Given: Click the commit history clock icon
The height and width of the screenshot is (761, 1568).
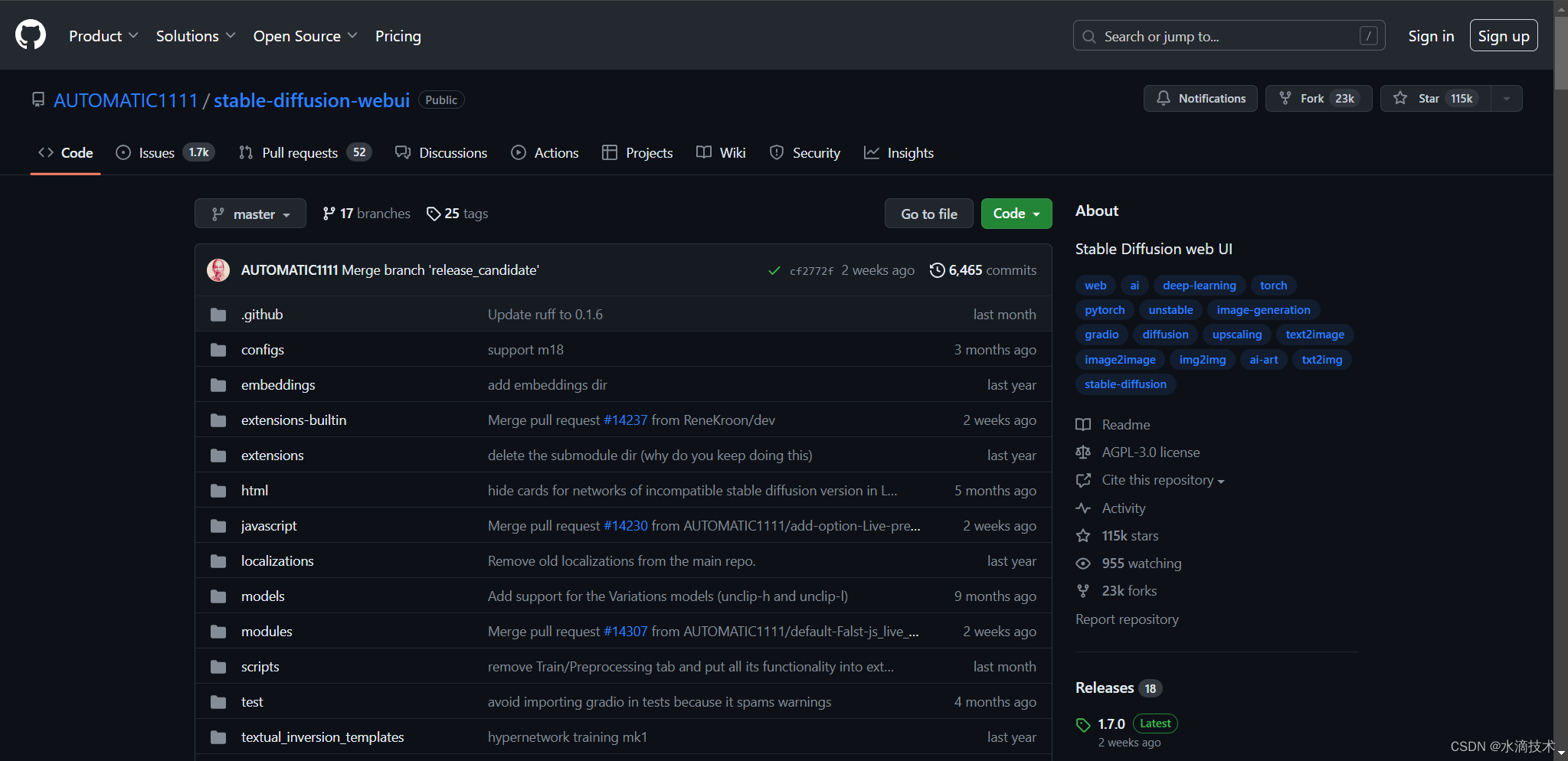Looking at the screenshot, I should pyautogui.click(x=937, y=269).
